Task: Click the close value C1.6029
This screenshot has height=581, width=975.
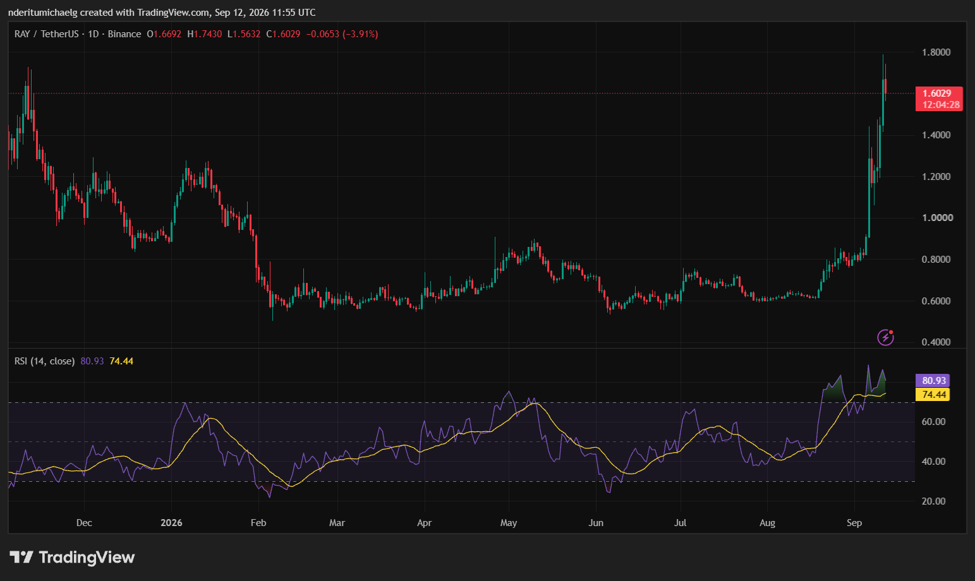Action: click(284, 34)
